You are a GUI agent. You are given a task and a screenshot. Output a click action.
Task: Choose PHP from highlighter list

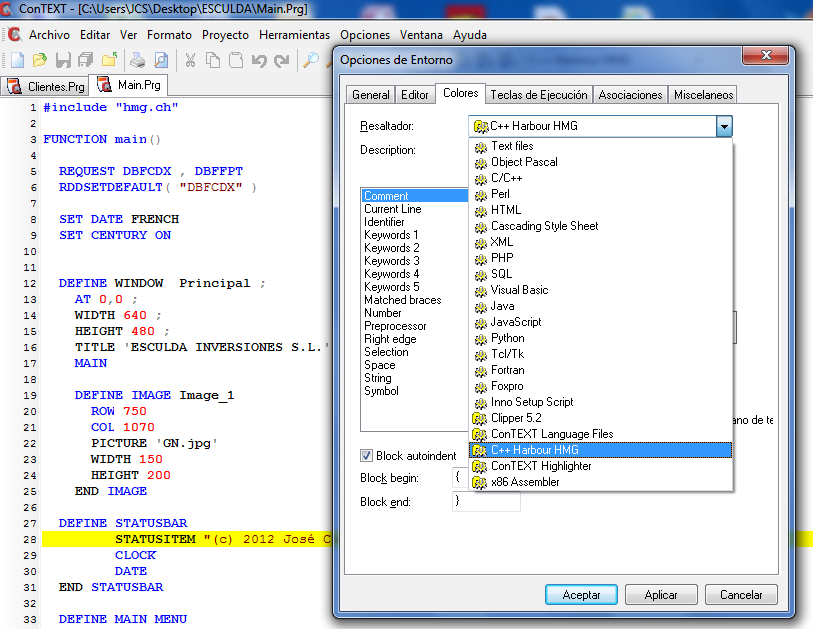(600, 258)
